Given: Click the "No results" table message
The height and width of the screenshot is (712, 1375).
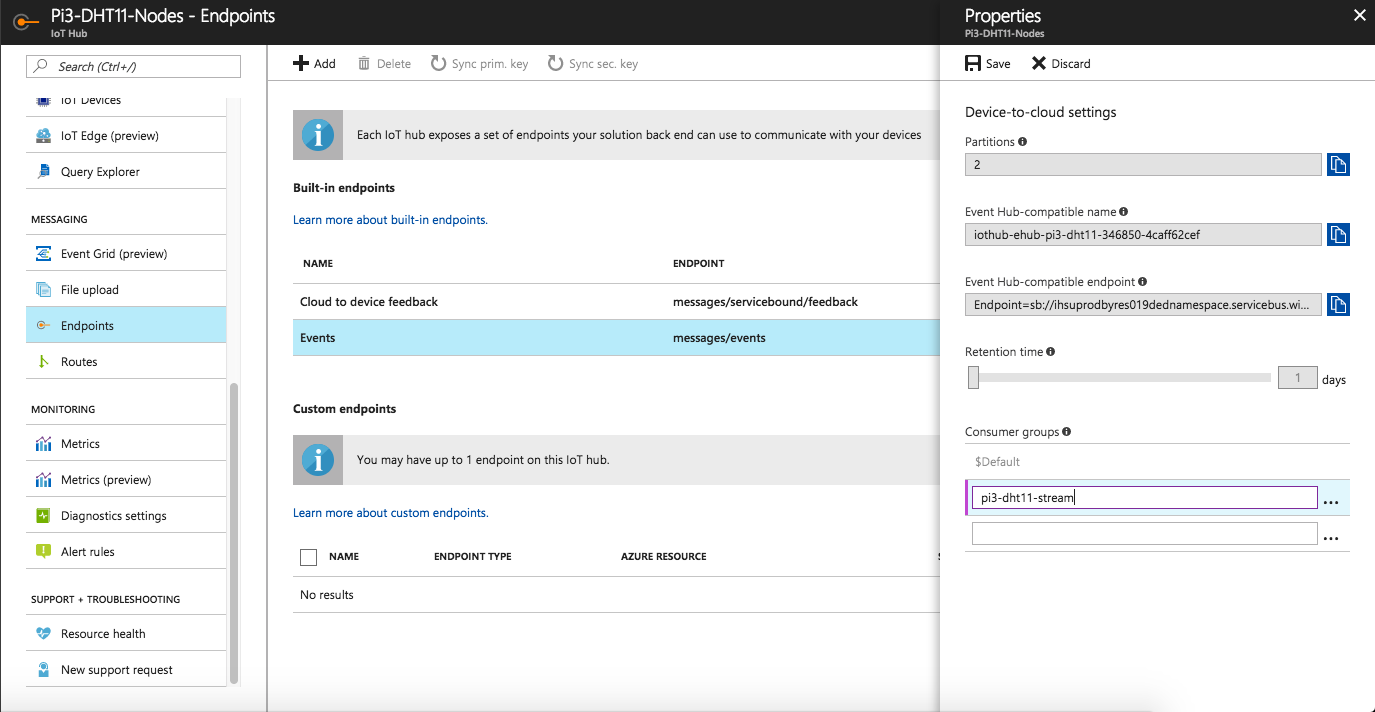Looking at the screenshot, I should point(327,595).
